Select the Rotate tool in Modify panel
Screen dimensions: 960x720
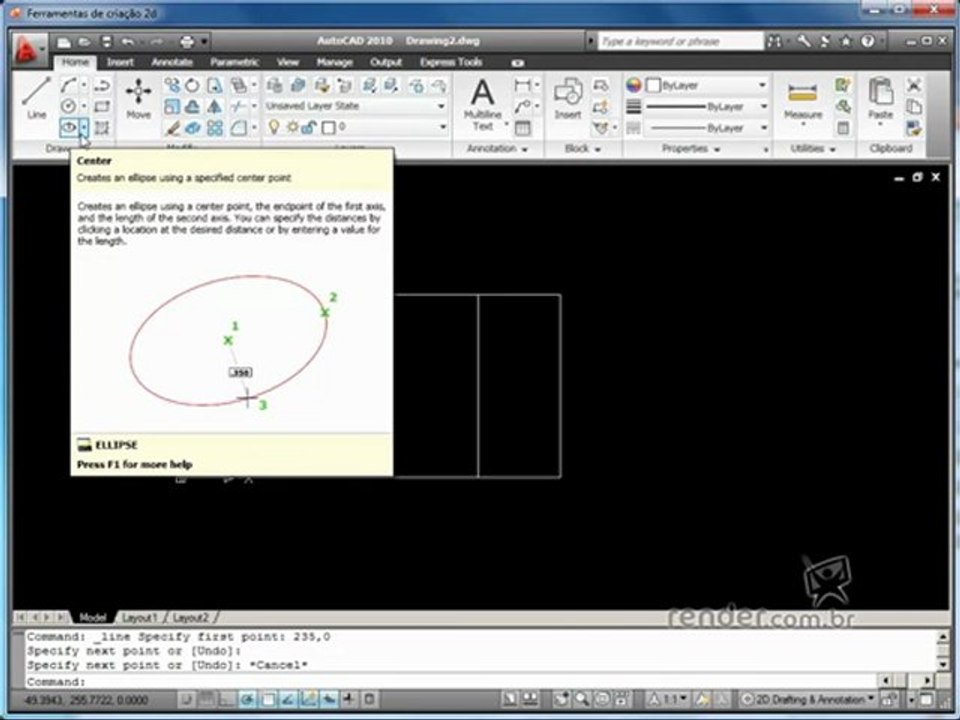(x=192, y=85)
